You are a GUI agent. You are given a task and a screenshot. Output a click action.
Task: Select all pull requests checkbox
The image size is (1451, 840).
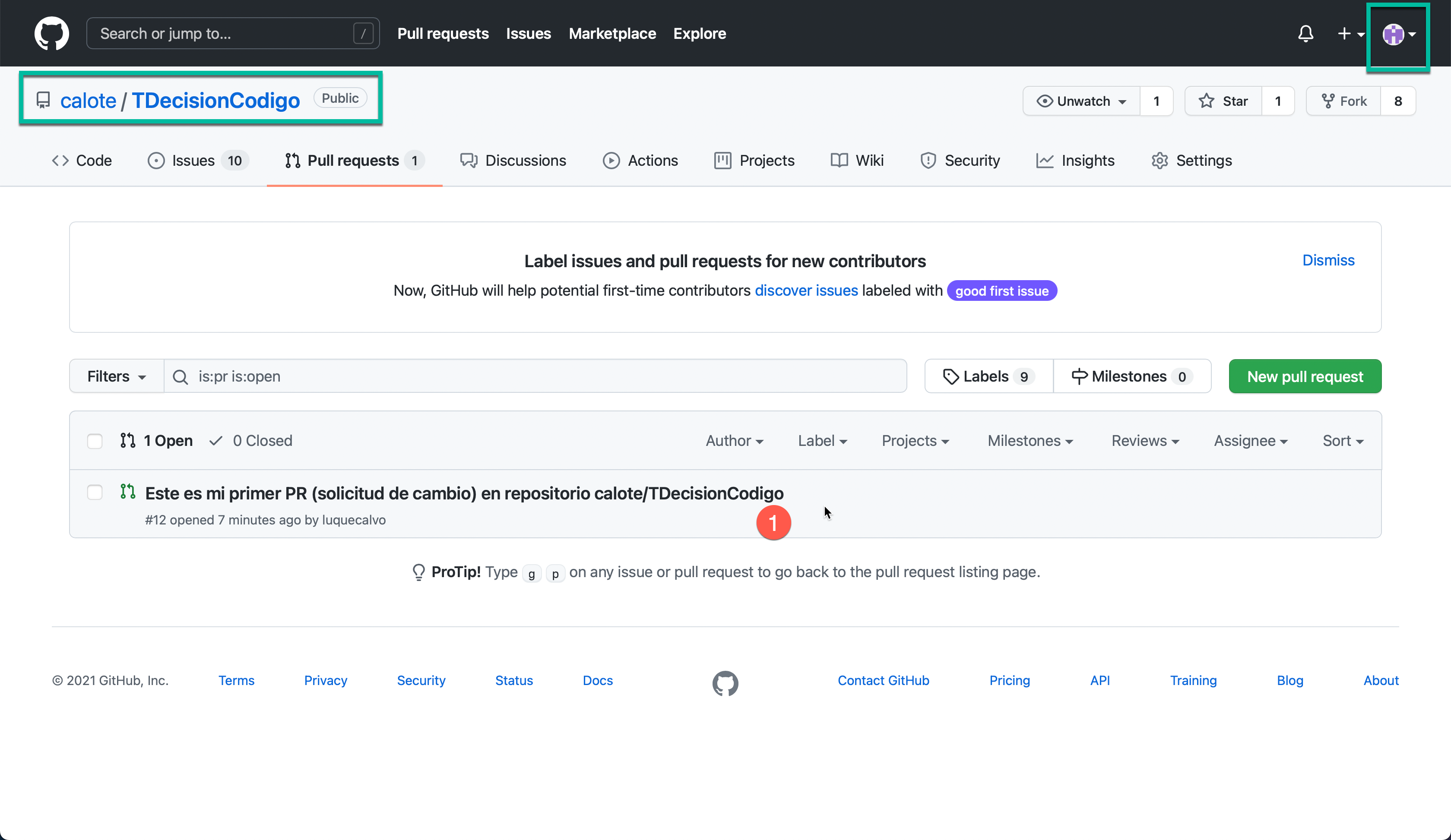point(95,441)
